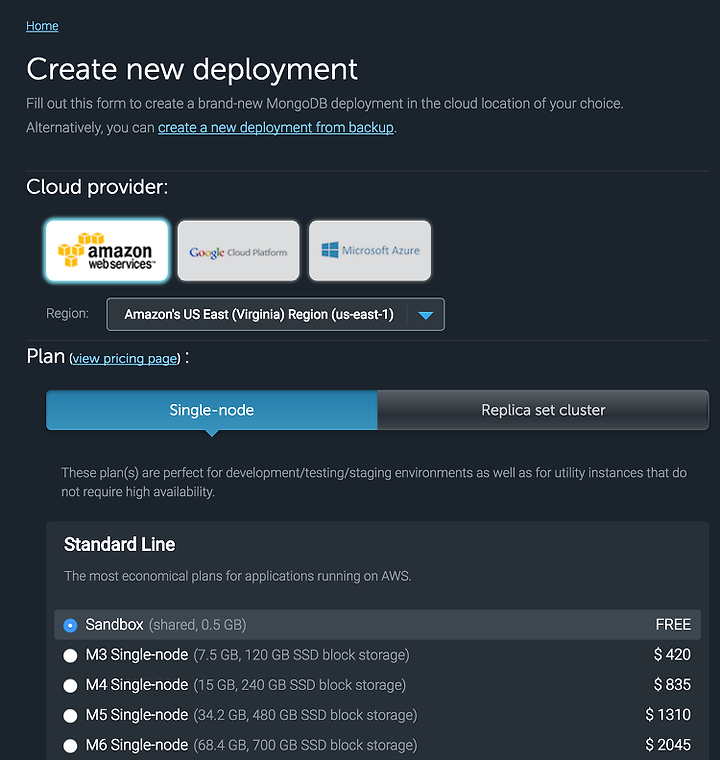This screenshot has width=720, height=760.
Task: Choose Google Cloud Platform provider
Action: click(x=239, y=251)
